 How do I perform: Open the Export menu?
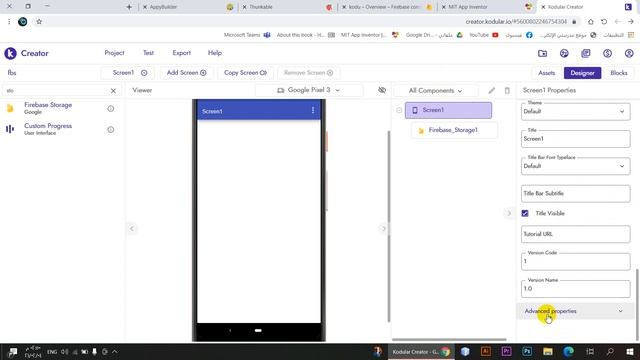pyautogui.click(x=182, y=53)
